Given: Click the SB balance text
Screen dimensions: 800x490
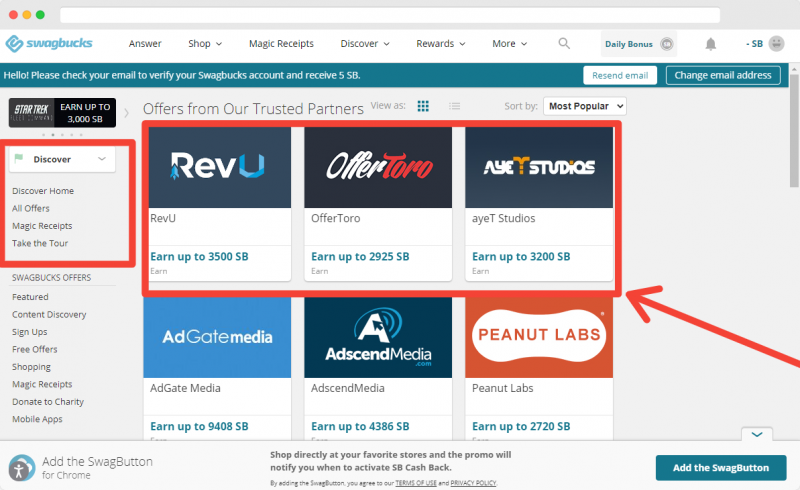Looking at the screenshot, I should [x=754, y=44].
